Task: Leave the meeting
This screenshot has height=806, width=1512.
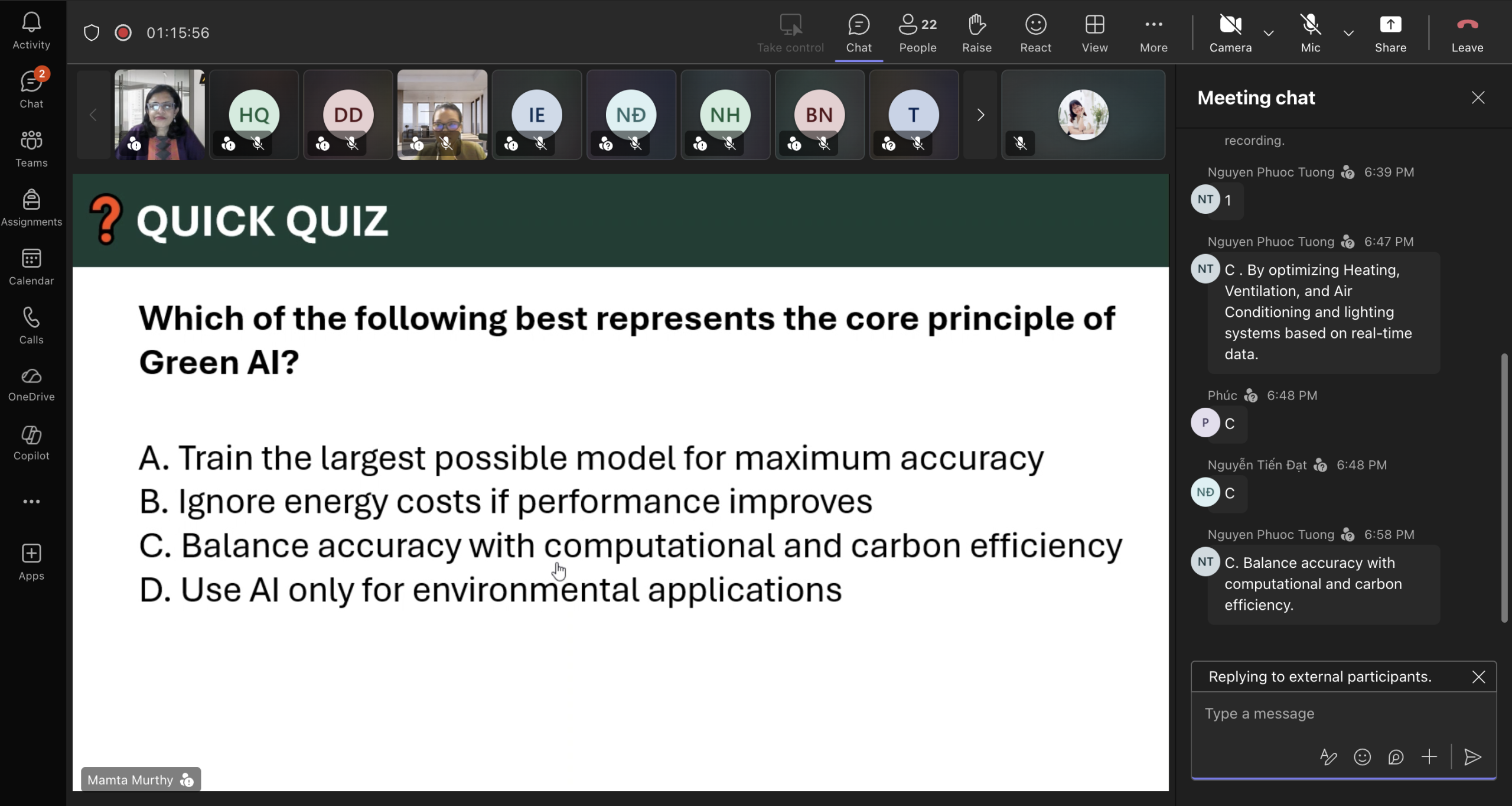Action: pos(1467,32)
